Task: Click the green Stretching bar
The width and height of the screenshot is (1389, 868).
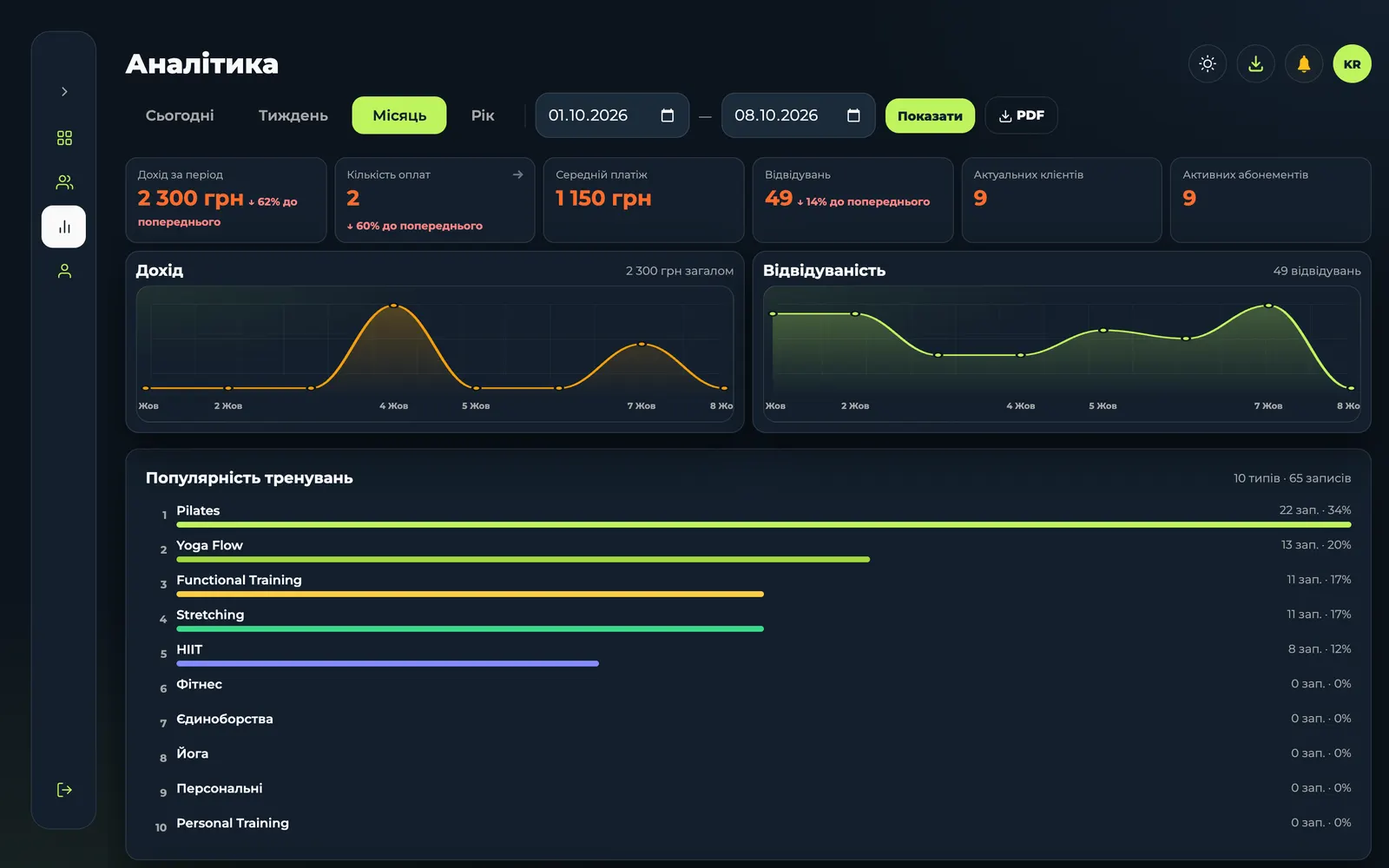Action: tap(470, 628)
